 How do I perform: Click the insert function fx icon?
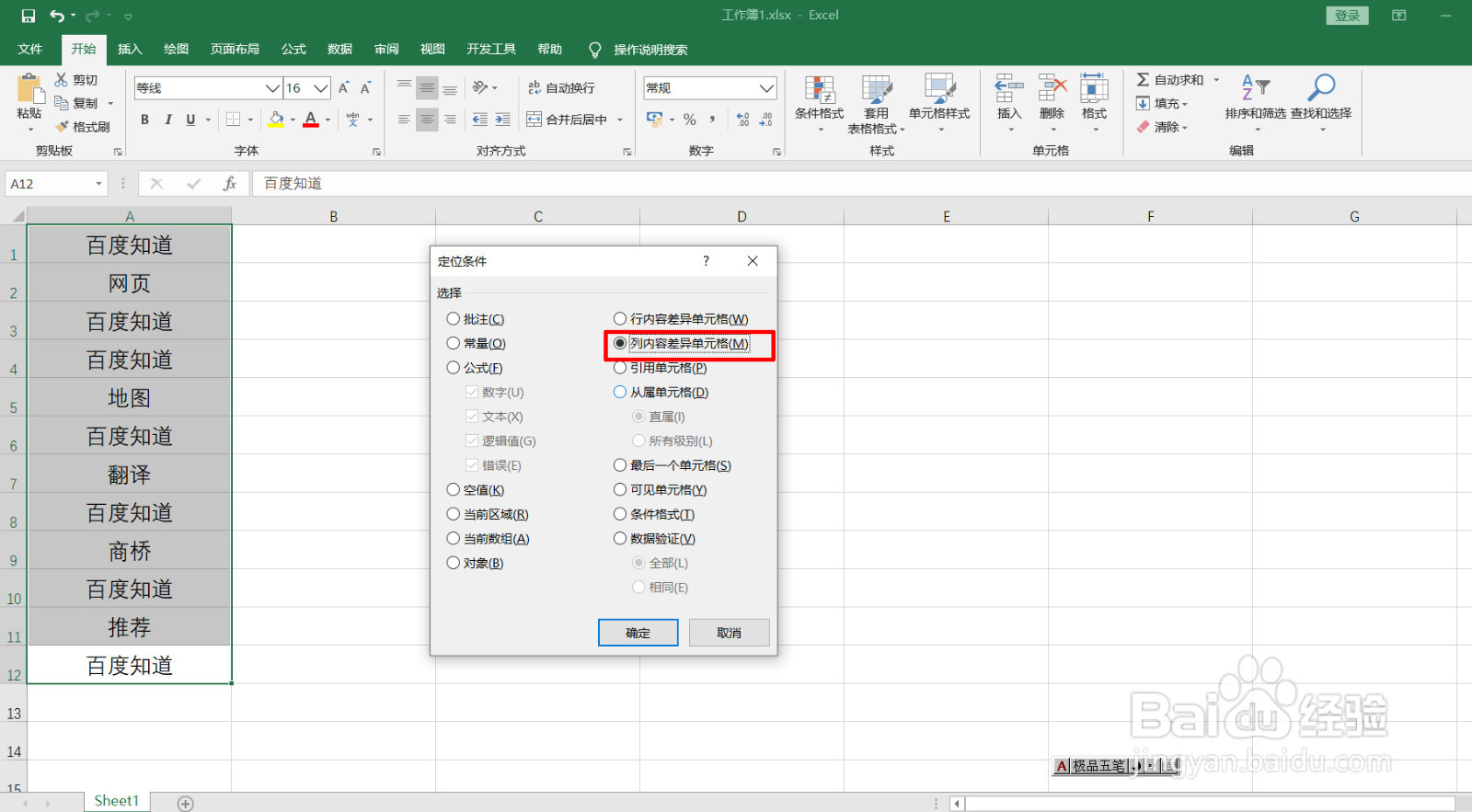tap(230, 184)
